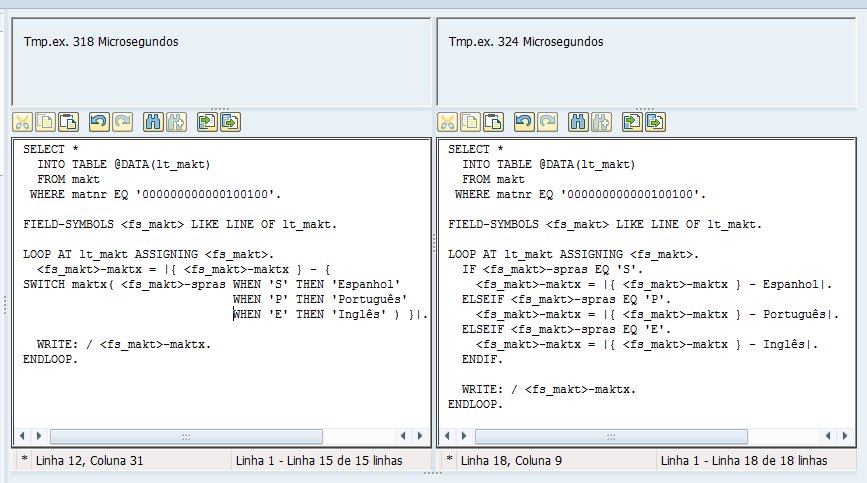Click 'IF <fs_makt>-spras EQ 'S'.' line
Viewport: 867px width, 483px height.
552,269
